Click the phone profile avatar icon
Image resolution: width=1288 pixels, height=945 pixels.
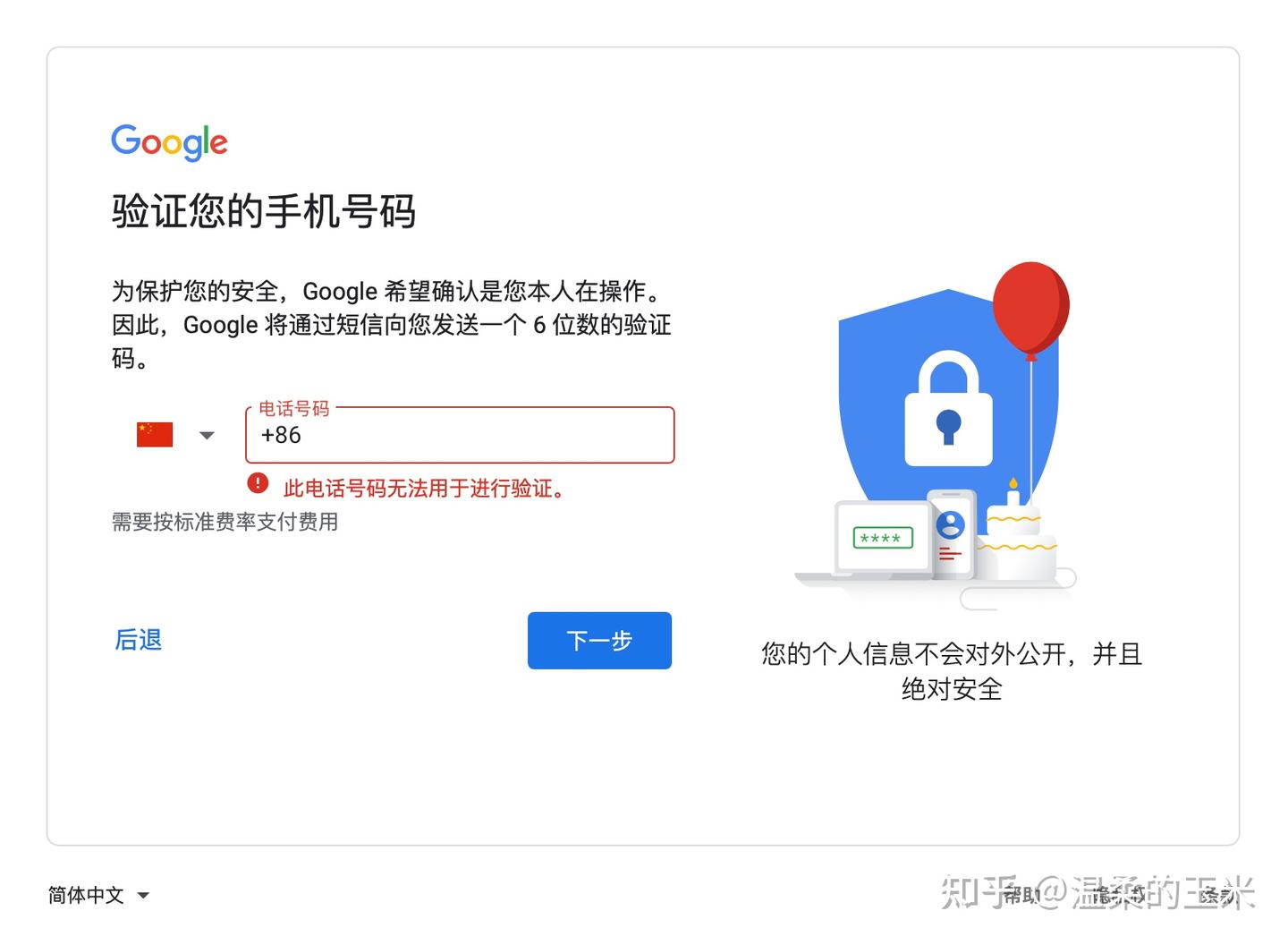951,524
